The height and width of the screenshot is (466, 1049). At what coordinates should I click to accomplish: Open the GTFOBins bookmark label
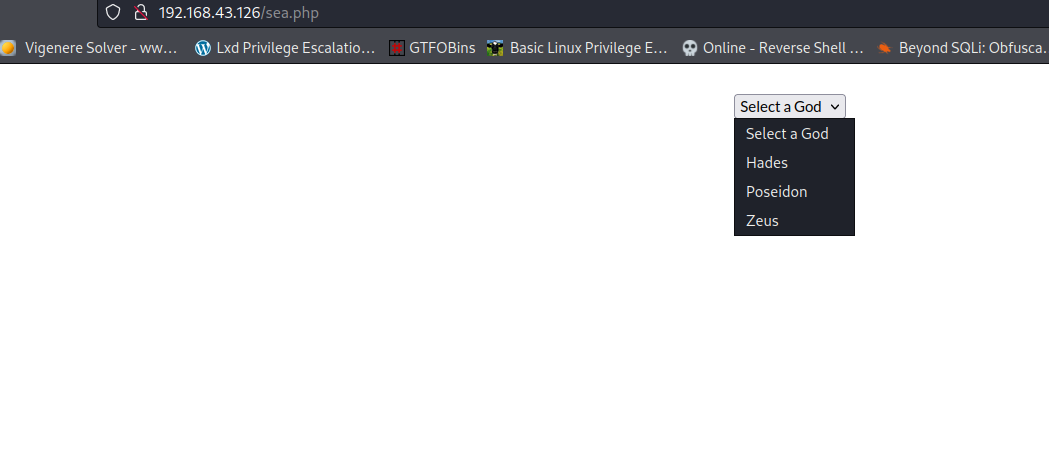[442, 47]
